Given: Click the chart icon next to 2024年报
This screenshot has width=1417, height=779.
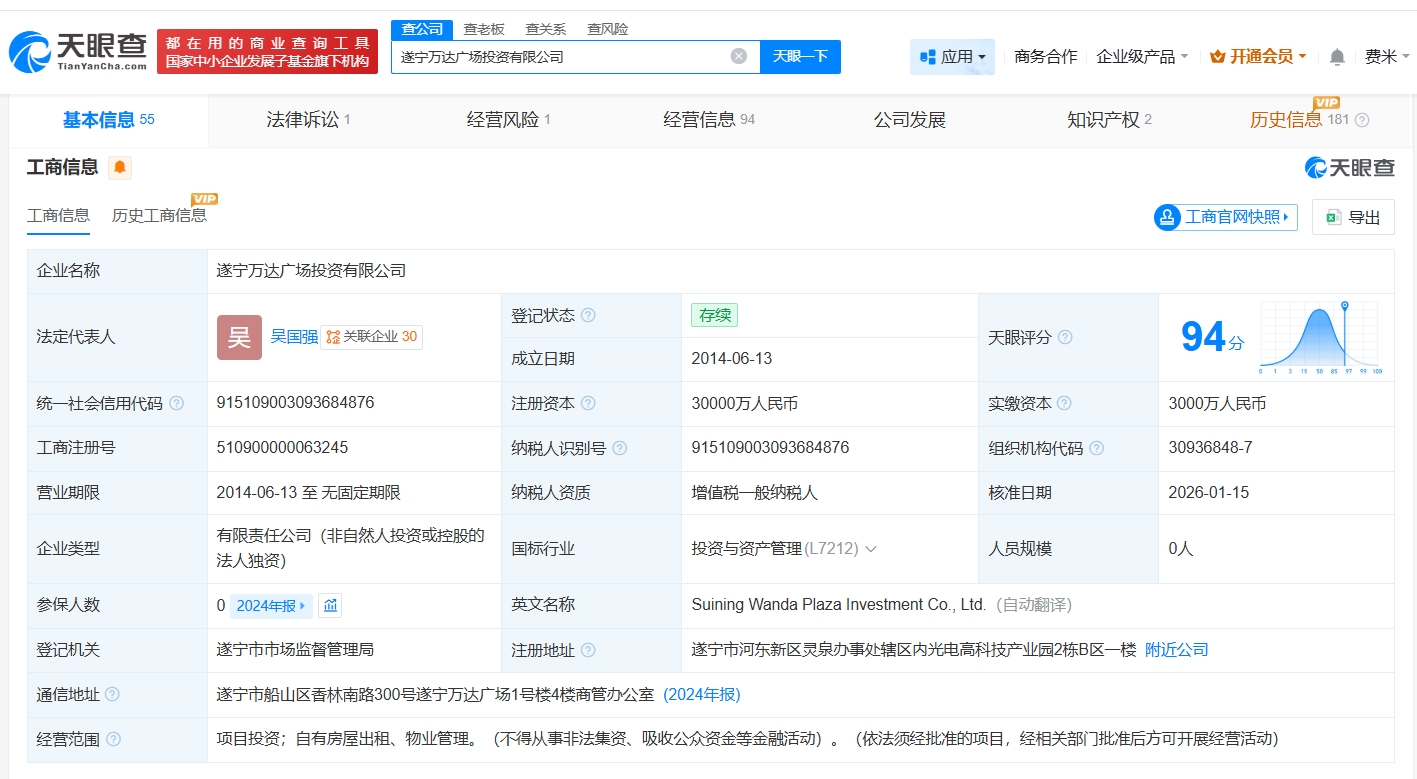Looking at the screenshot, I should pos(331,605).
